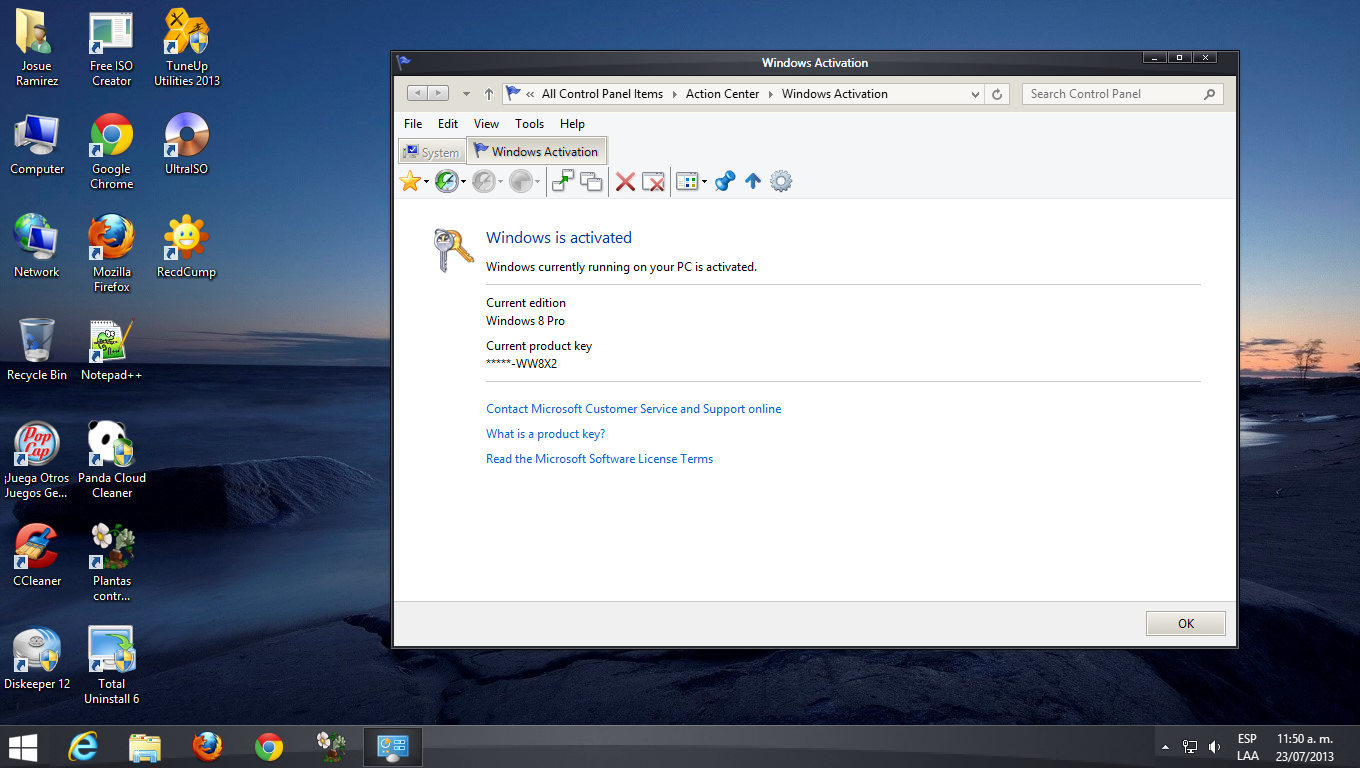This screenshot has width=1360, height=768.
Task: Open the Help menu
Action: pyautogui.click(x=572, y=124)
